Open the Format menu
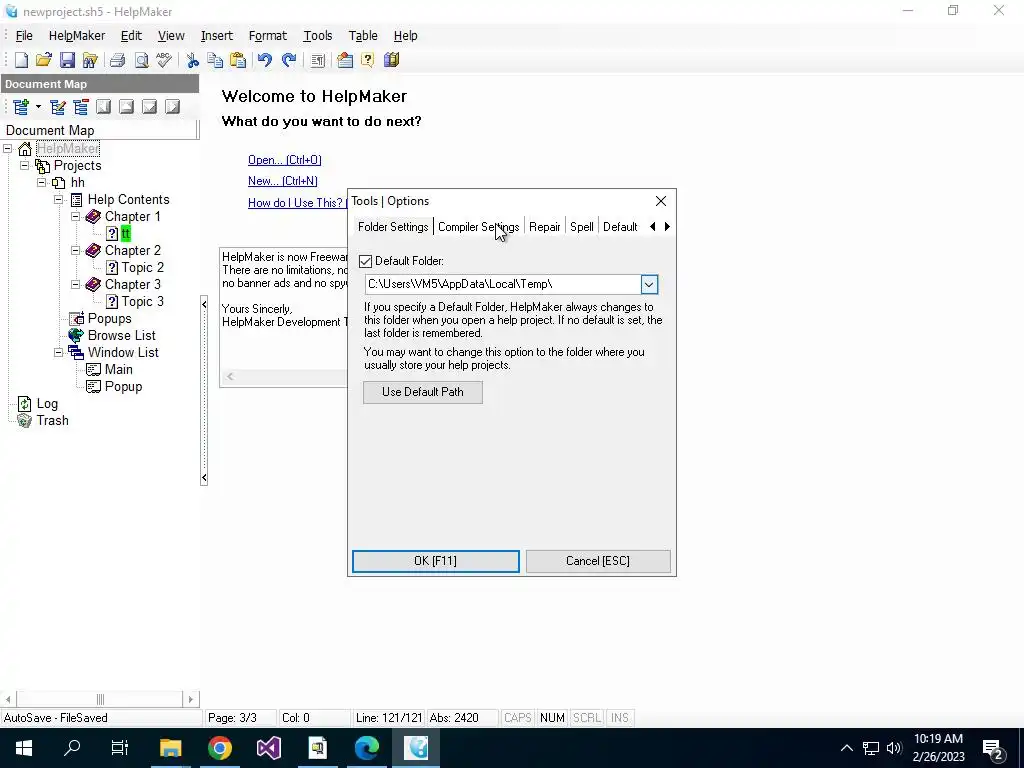1024x768 pixels. 267,36
